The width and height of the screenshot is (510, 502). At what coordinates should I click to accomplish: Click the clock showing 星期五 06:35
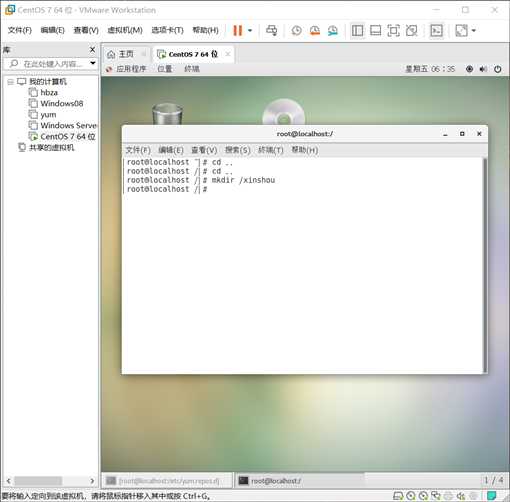430,69
